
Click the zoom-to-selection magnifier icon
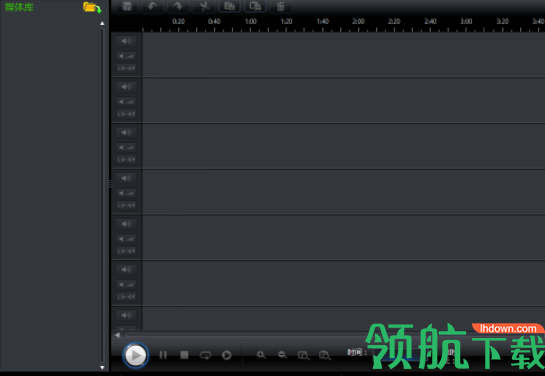304,355
